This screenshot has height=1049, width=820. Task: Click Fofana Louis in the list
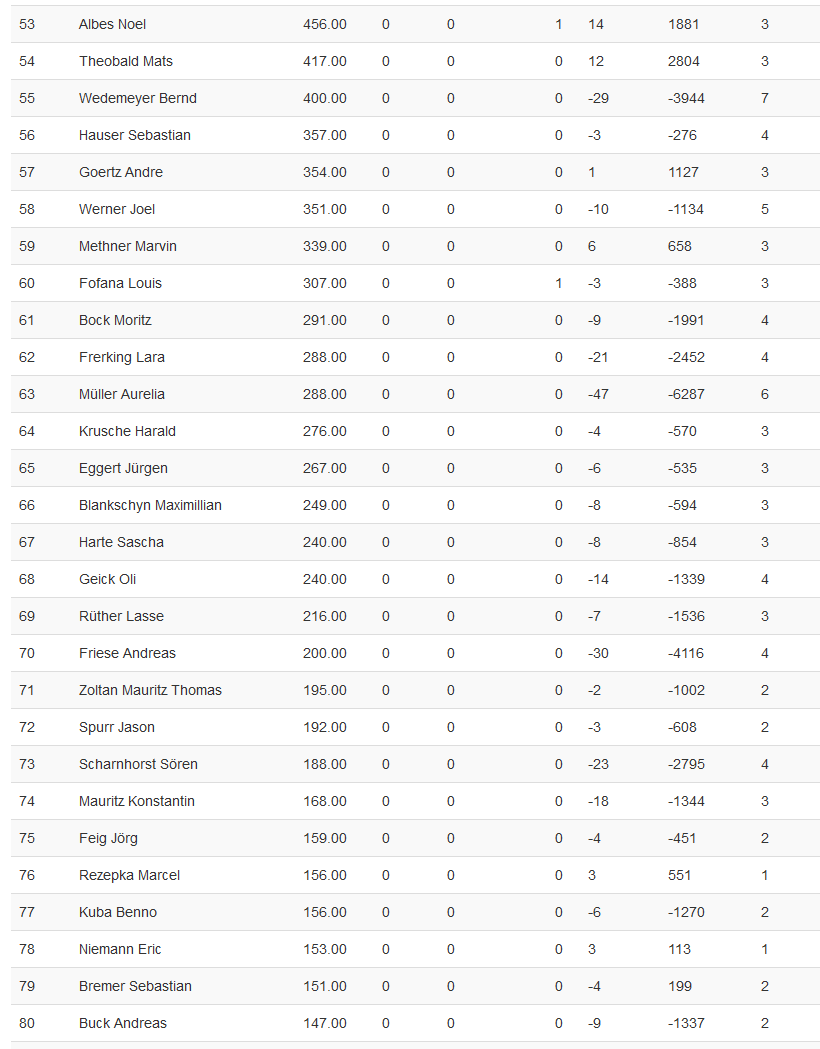(120, 283)
